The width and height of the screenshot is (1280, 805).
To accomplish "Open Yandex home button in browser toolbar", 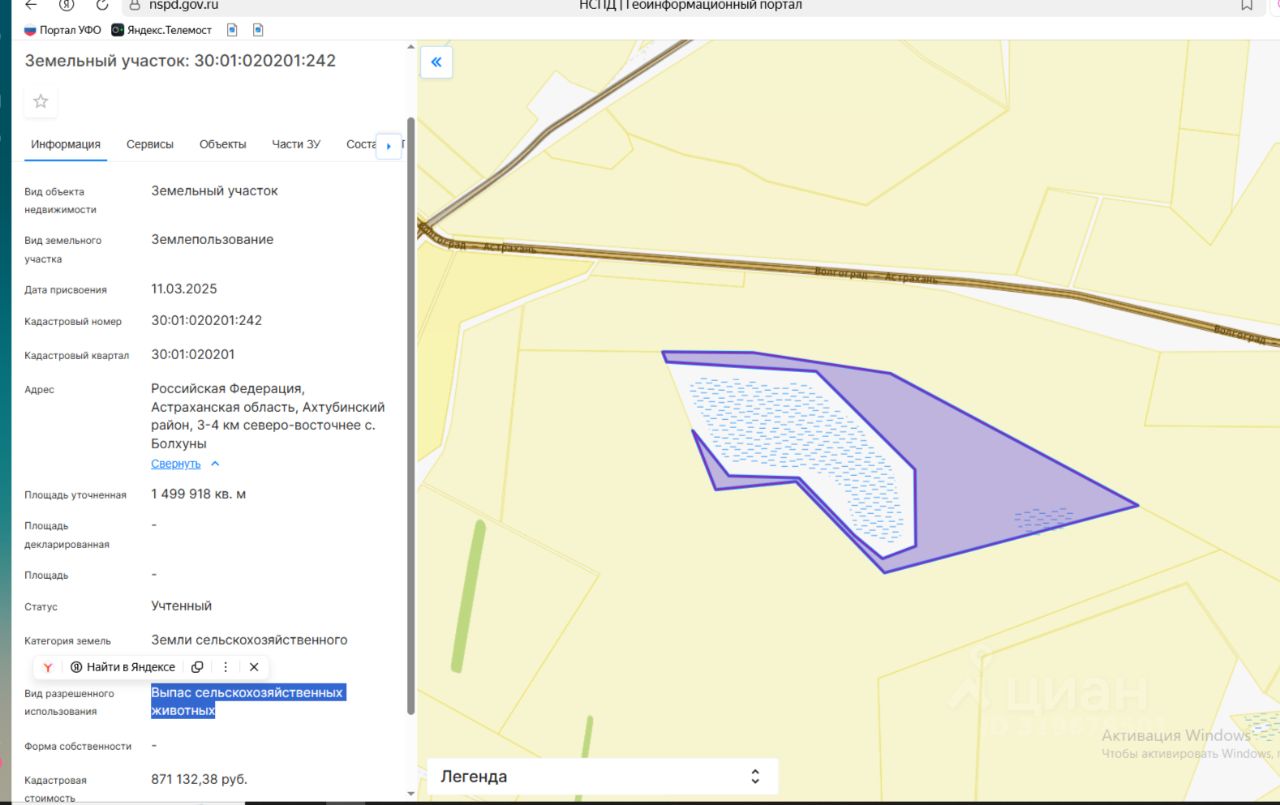I will coord(67,5).
